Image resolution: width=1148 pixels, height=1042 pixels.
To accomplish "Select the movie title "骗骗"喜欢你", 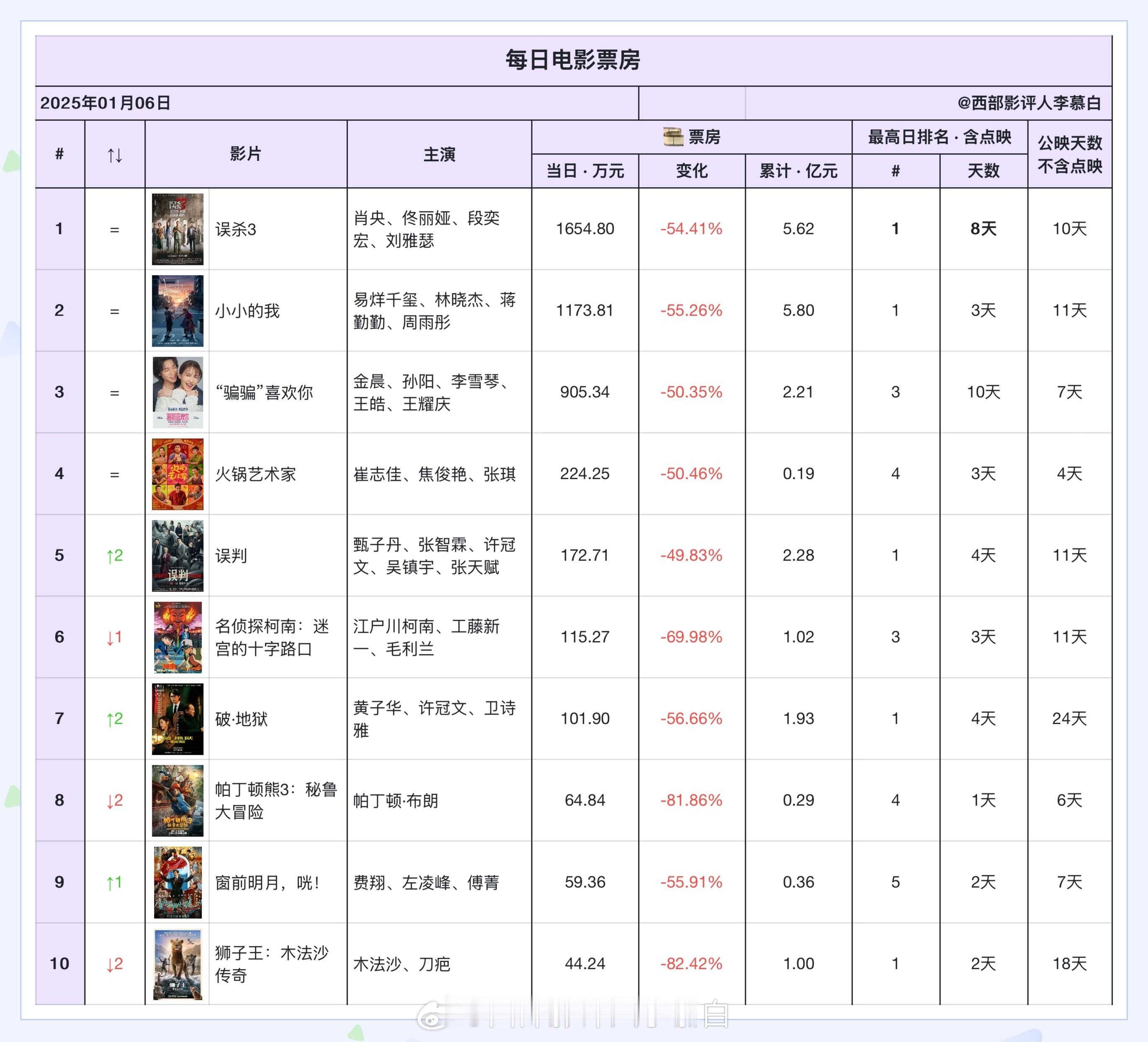I will [264, 392].
